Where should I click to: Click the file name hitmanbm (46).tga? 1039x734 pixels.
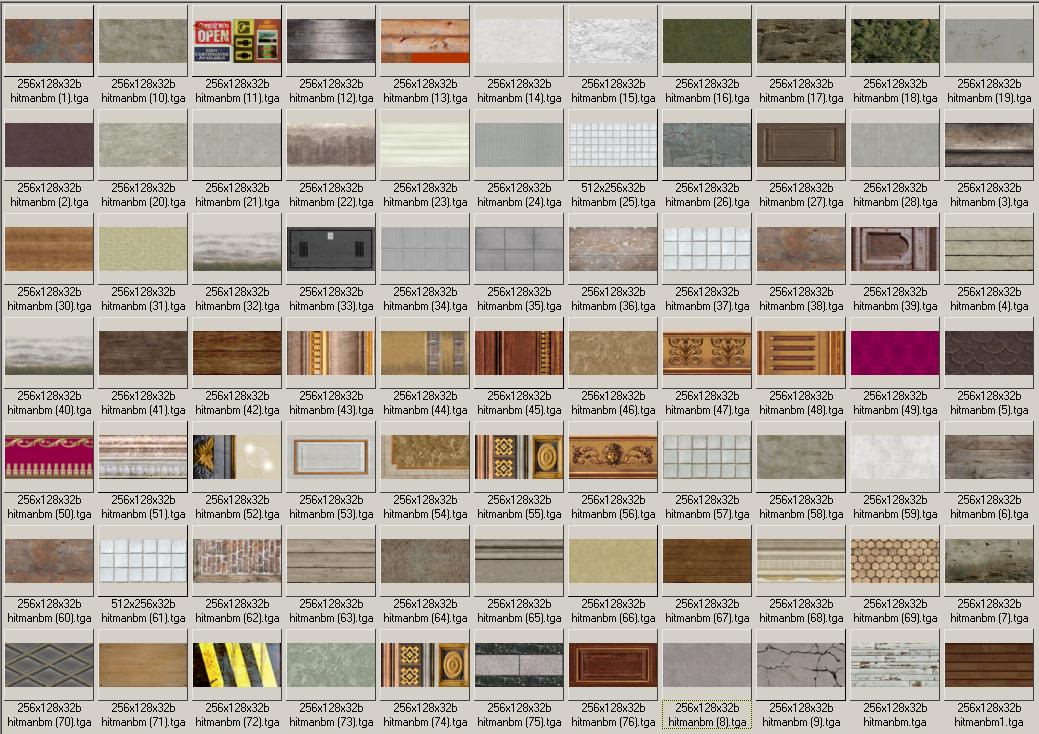[613, 410]
